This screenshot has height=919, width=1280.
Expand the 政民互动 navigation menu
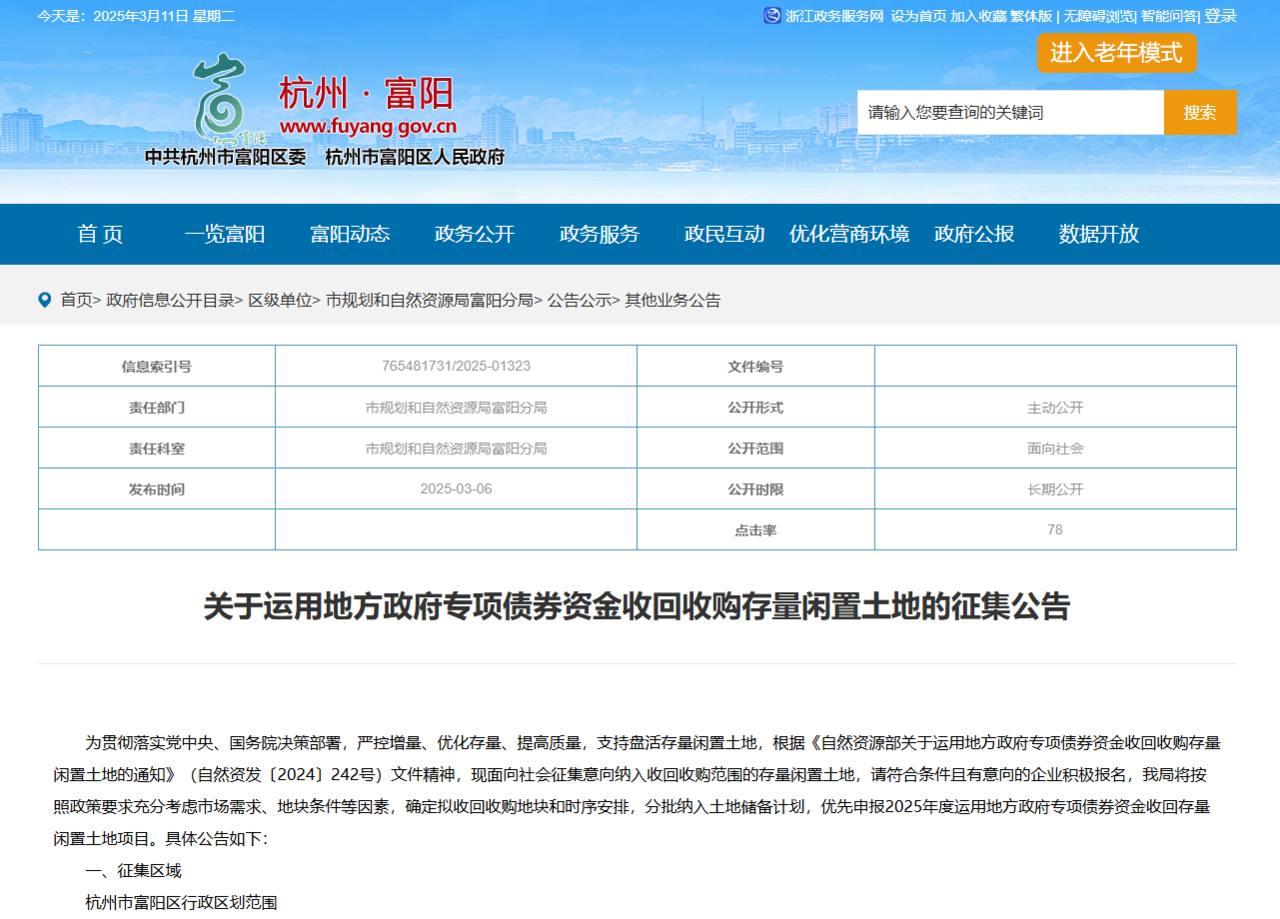[x=724, y=234]
